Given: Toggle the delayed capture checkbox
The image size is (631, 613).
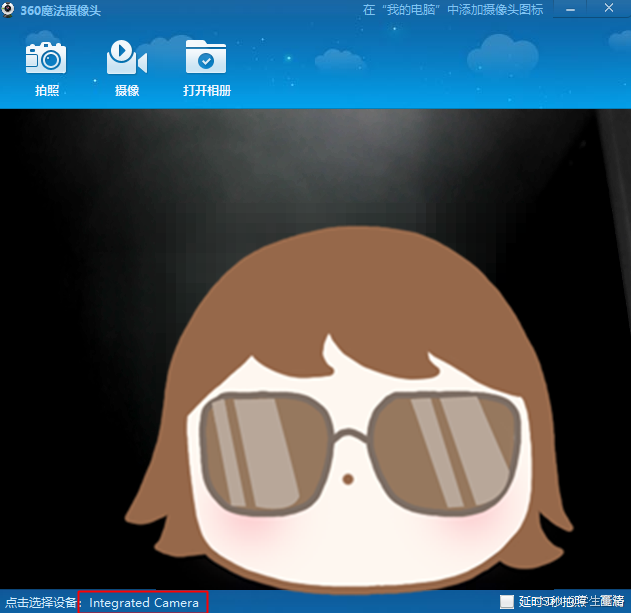Looking at the screenshot, I should click(507, 602).
